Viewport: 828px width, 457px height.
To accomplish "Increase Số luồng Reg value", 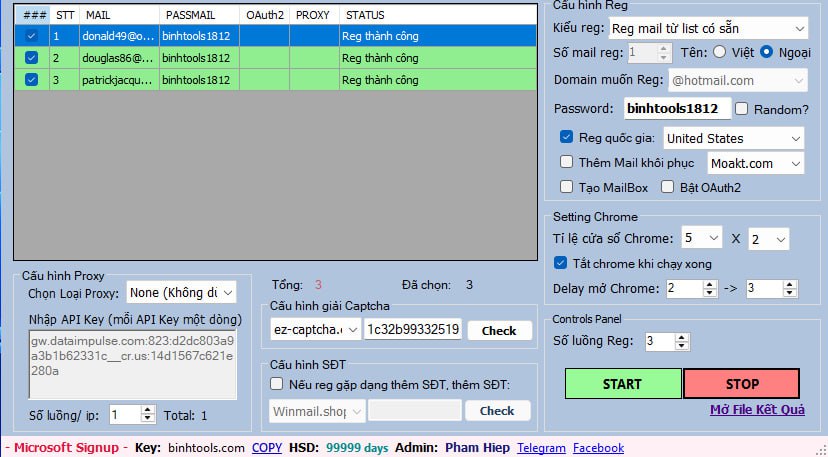I will [682, 338].
